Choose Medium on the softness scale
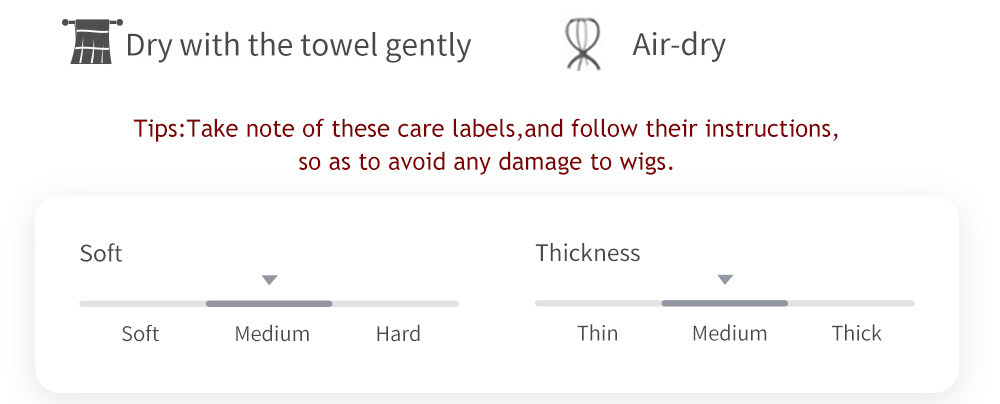This screenshot has height=404, width=1000. 272,334
